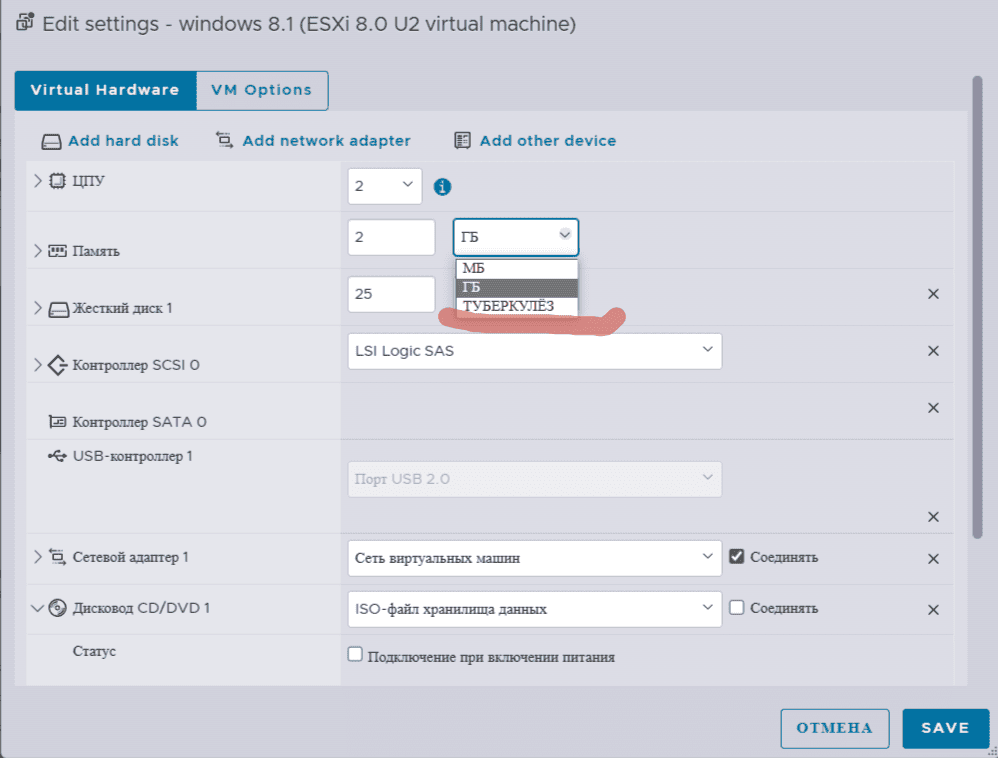The width and height of the screenshot is (998, 758).
Task: Remove Контроллер SCSI 0 with X icon
Action: [933, 351]
